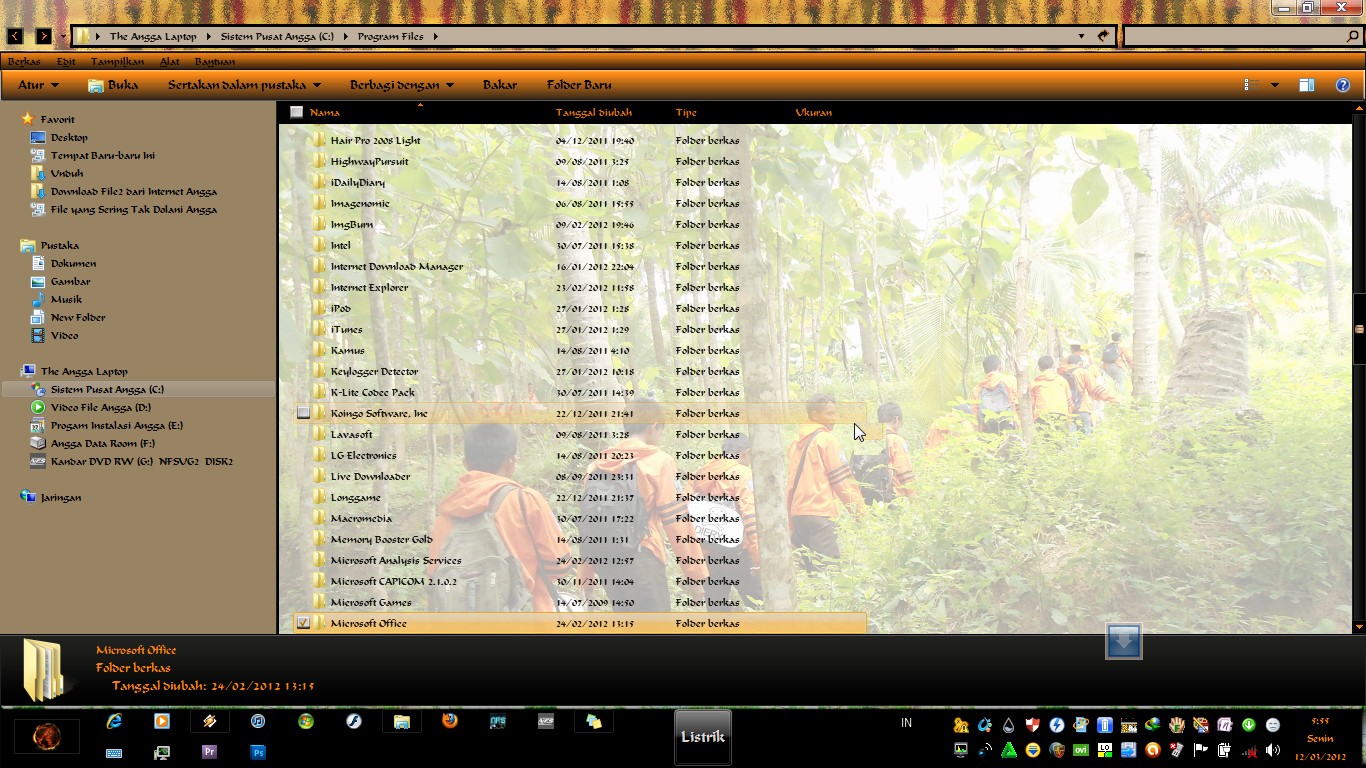Toggle the preview pane icon
The image size is (1366, 768).
(x=1306, y=85)
